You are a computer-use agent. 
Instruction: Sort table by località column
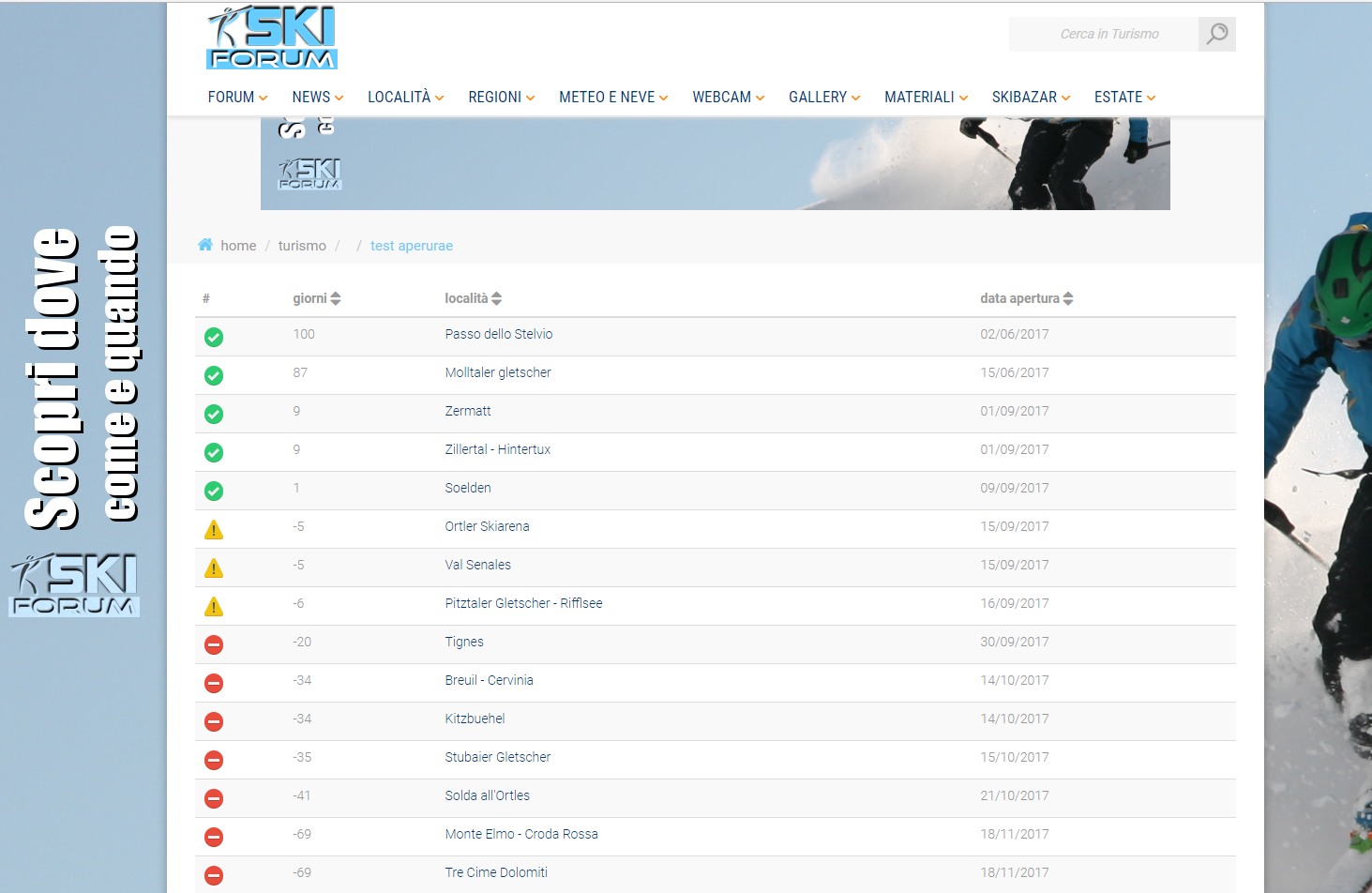(474, 298)
